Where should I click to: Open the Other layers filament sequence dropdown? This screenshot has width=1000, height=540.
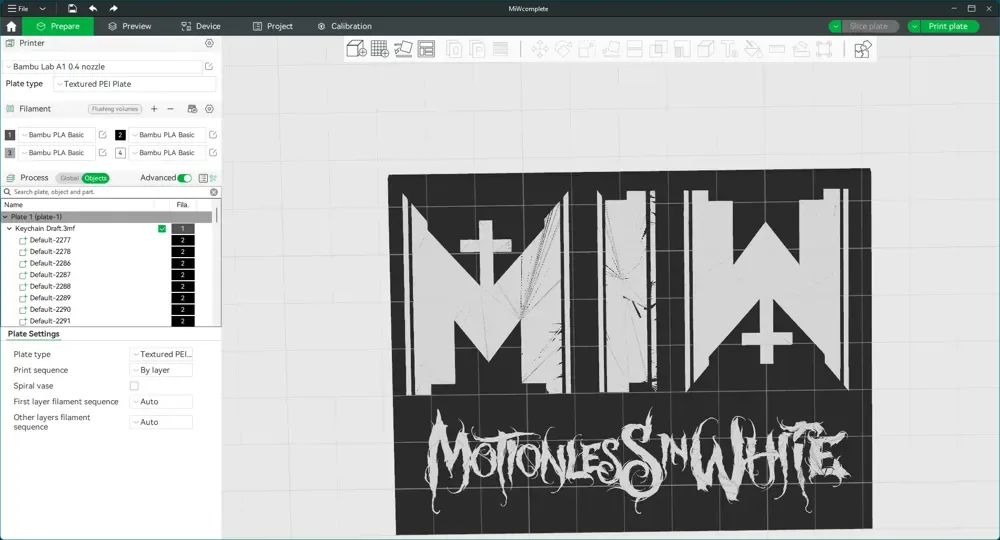tap(161, 422)
